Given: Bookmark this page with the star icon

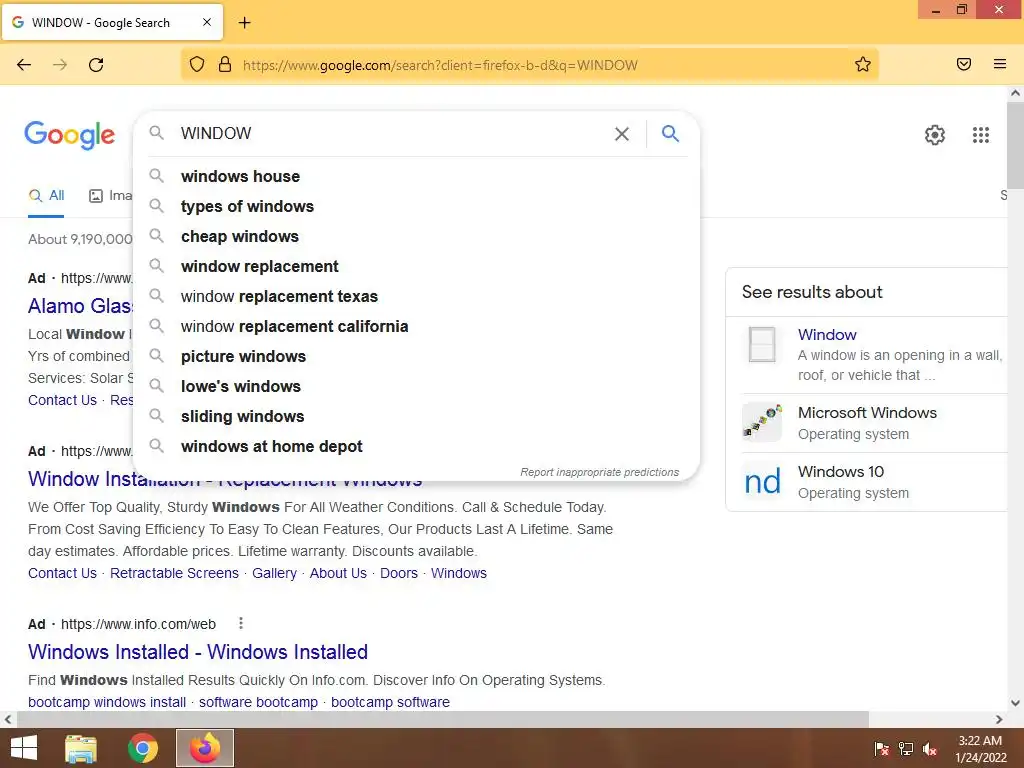Looking at the screenshot, I should coord(863,64).
